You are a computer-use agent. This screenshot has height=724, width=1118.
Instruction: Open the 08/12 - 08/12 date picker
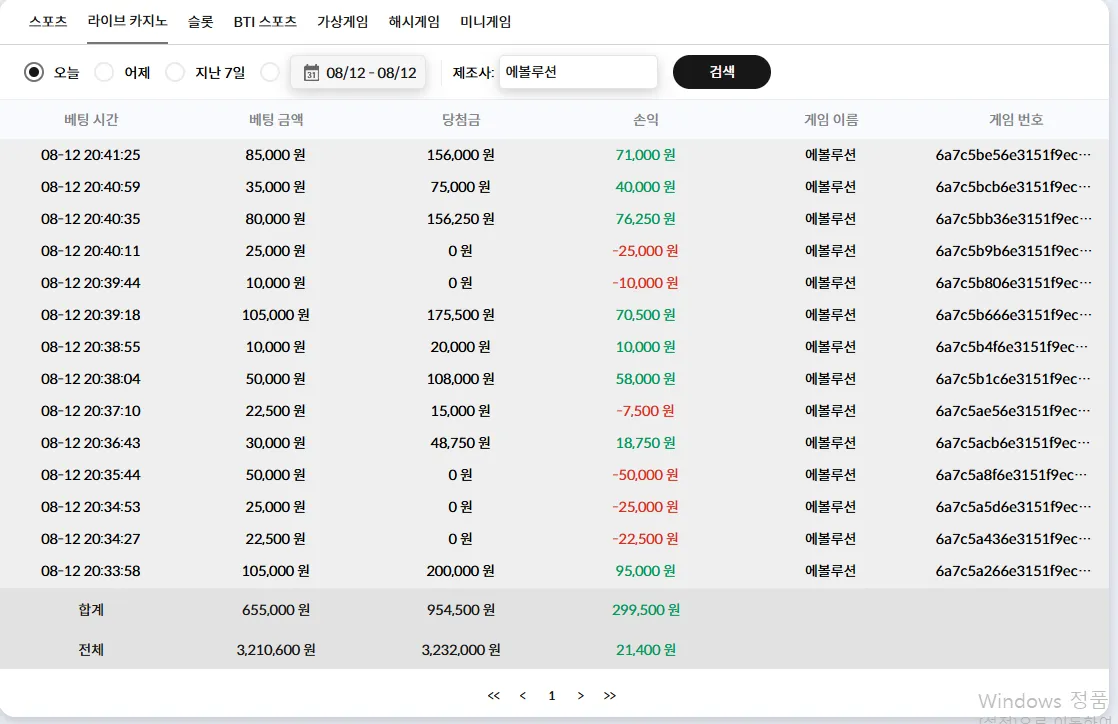pos(358,72)
